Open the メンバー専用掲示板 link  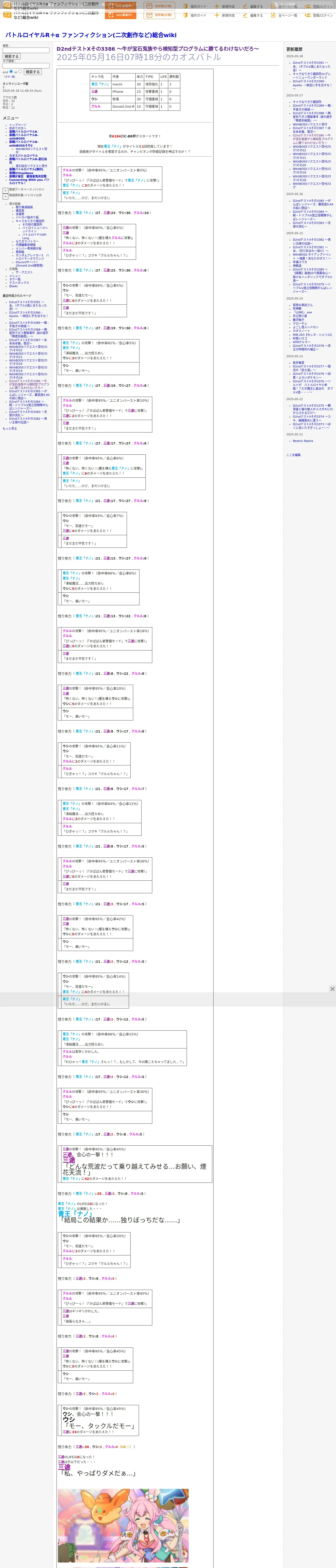(29, 248)
